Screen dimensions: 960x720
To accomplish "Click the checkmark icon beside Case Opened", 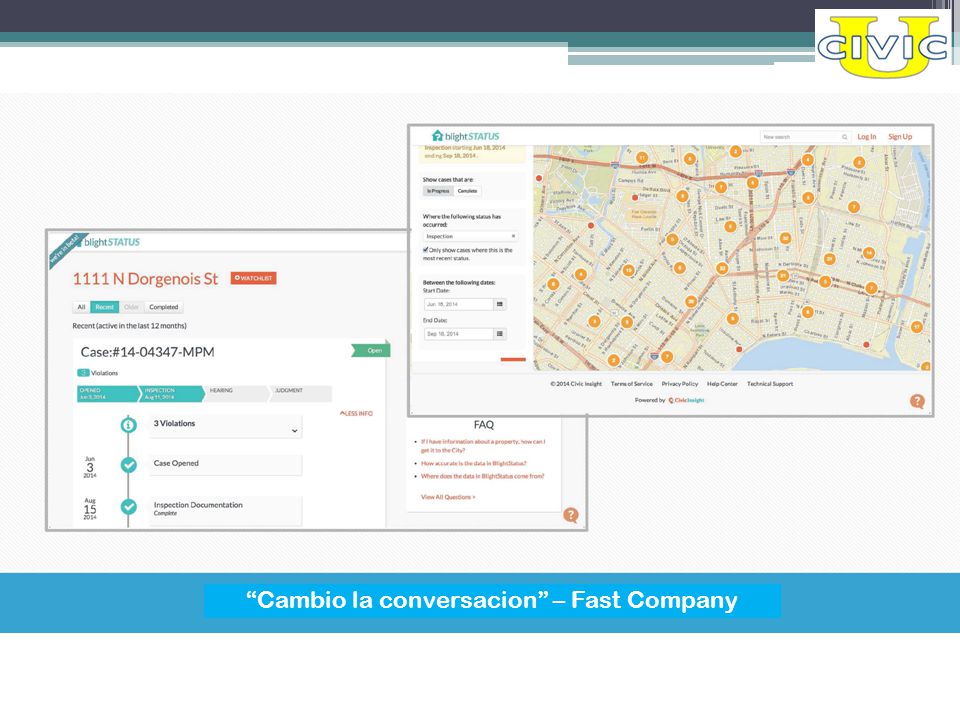I will tap(129, 465).
